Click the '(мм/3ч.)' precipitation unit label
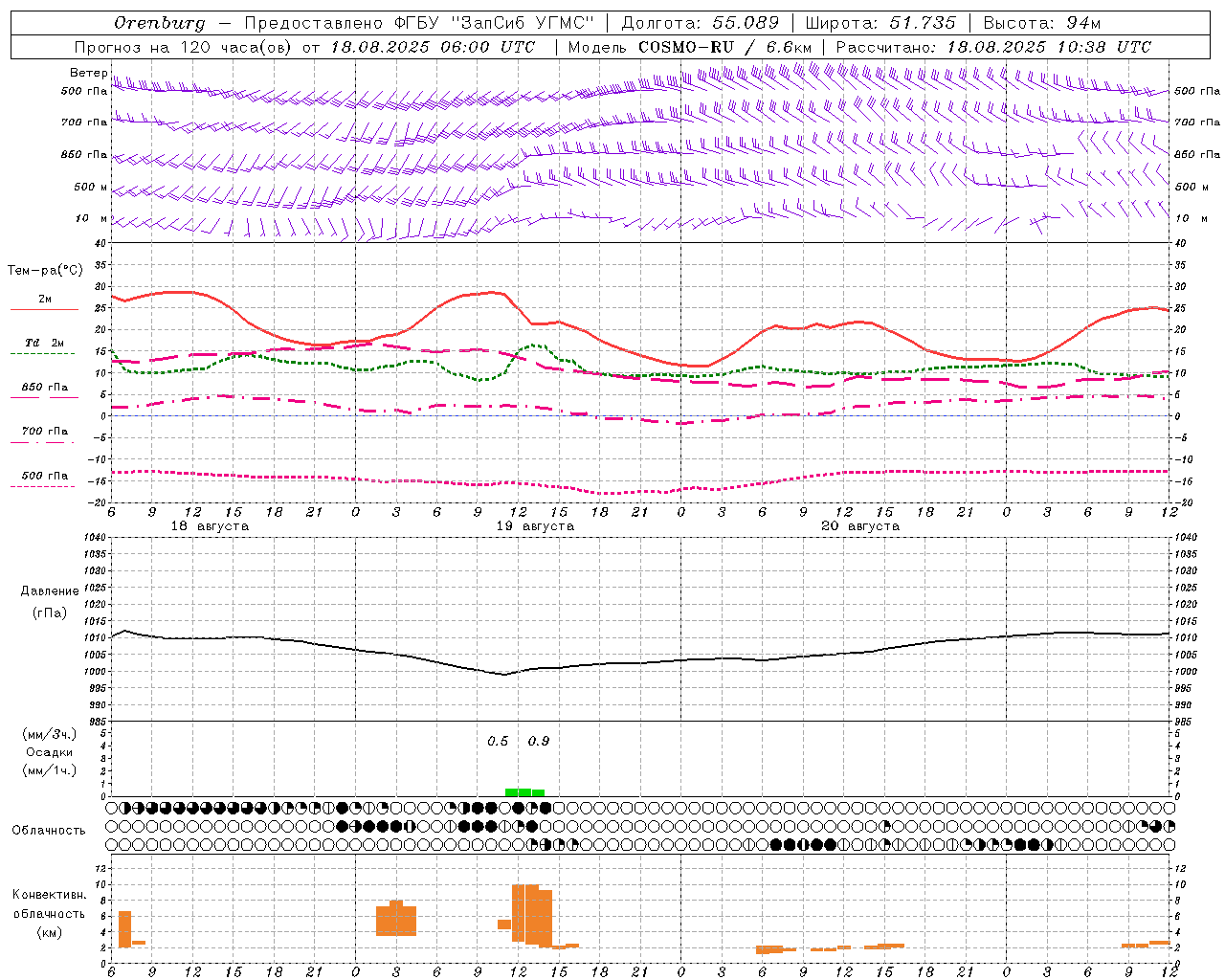The height and width of the screenshot is (980, 1225). pyautogui.click(x=50, y=734)
